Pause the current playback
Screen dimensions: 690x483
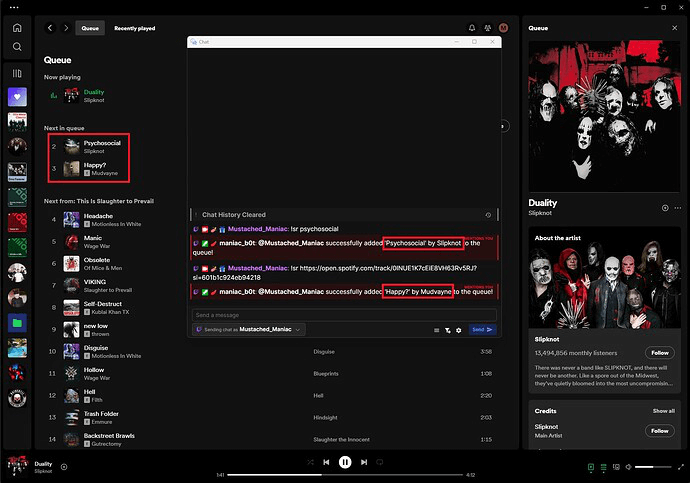345,462
